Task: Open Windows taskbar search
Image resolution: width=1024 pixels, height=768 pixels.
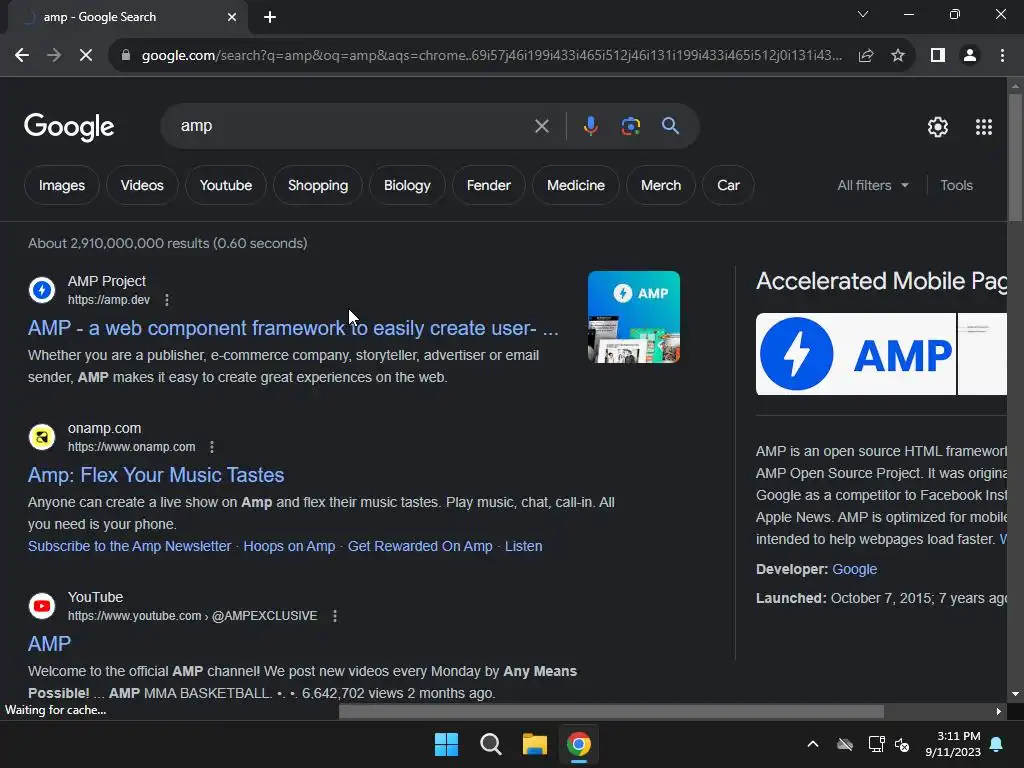Action: [490, 744]
